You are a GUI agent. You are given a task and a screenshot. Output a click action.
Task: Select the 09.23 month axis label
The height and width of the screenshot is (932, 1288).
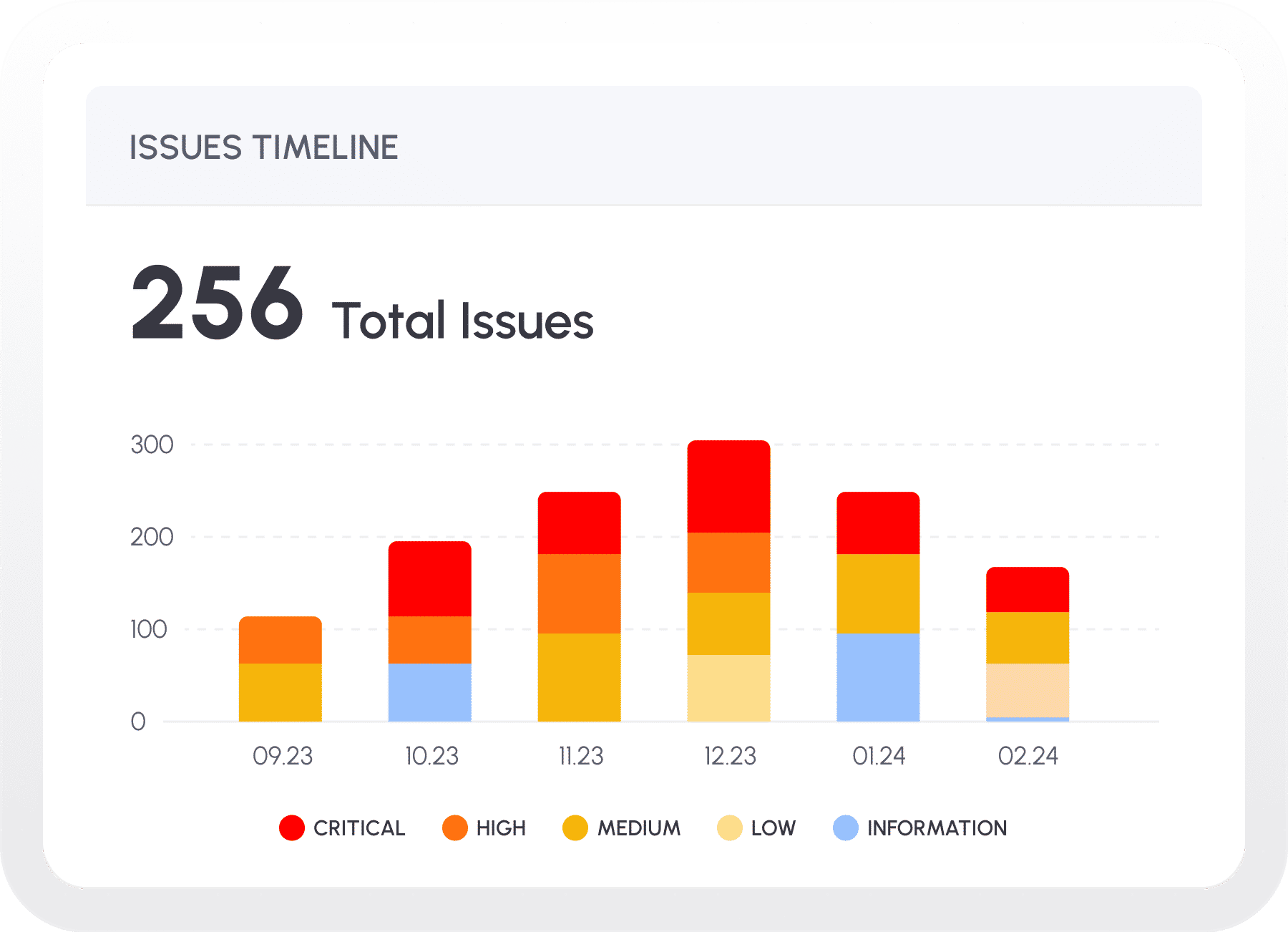tap(283, 756)
